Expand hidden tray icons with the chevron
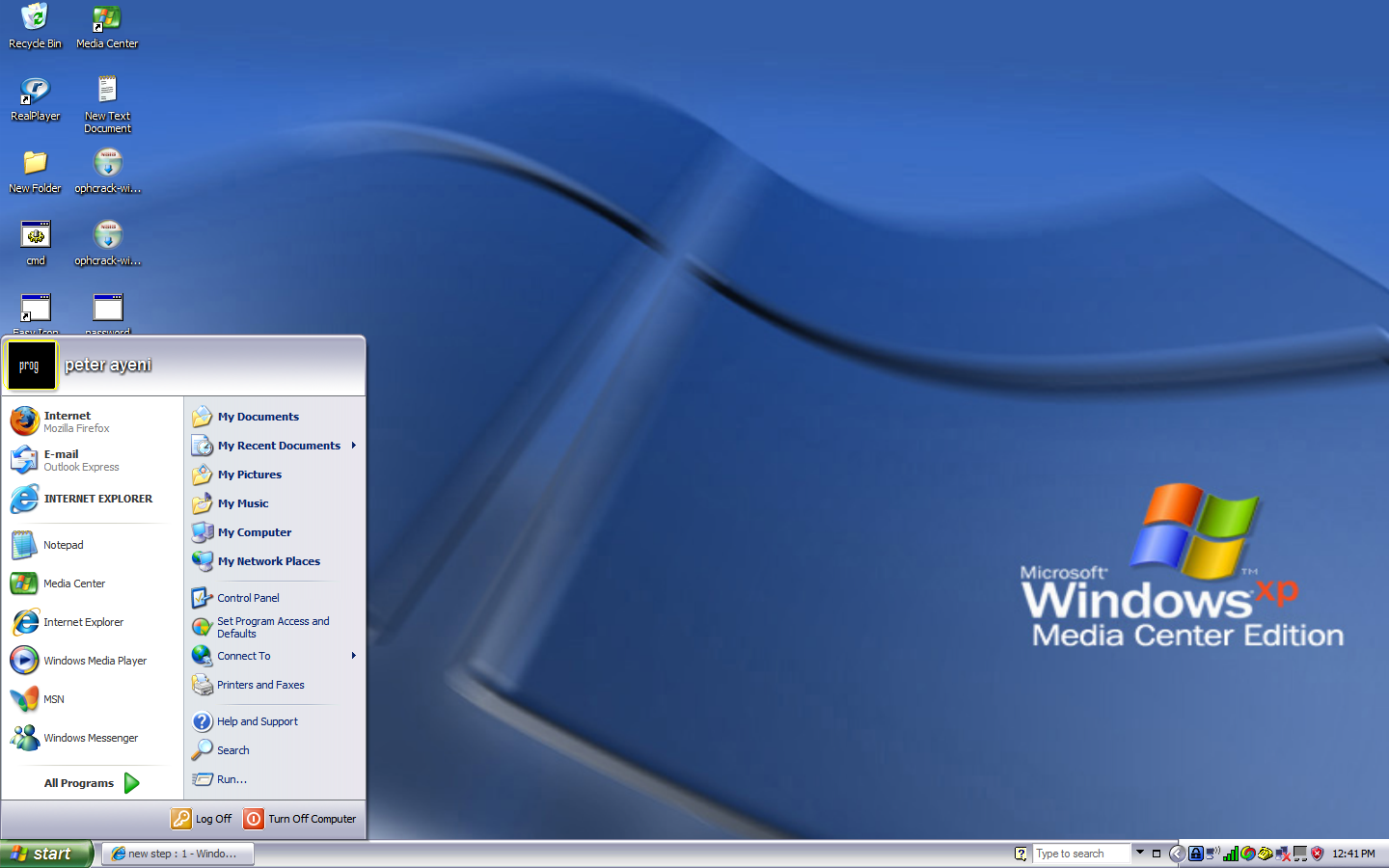Image resolution: width=1389 pixels, height=868 pixels. (1177, 854)
